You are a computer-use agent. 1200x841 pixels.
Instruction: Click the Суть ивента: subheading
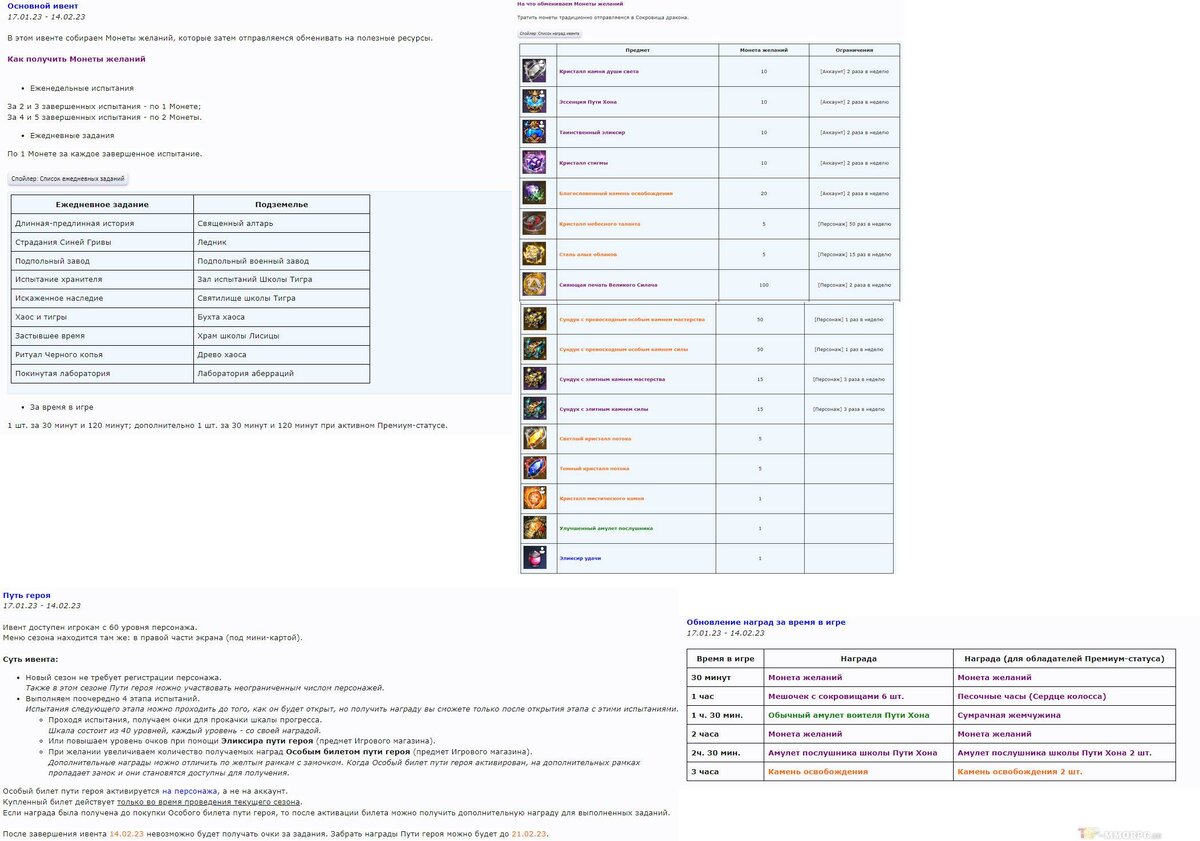click(x=31, y=659)
